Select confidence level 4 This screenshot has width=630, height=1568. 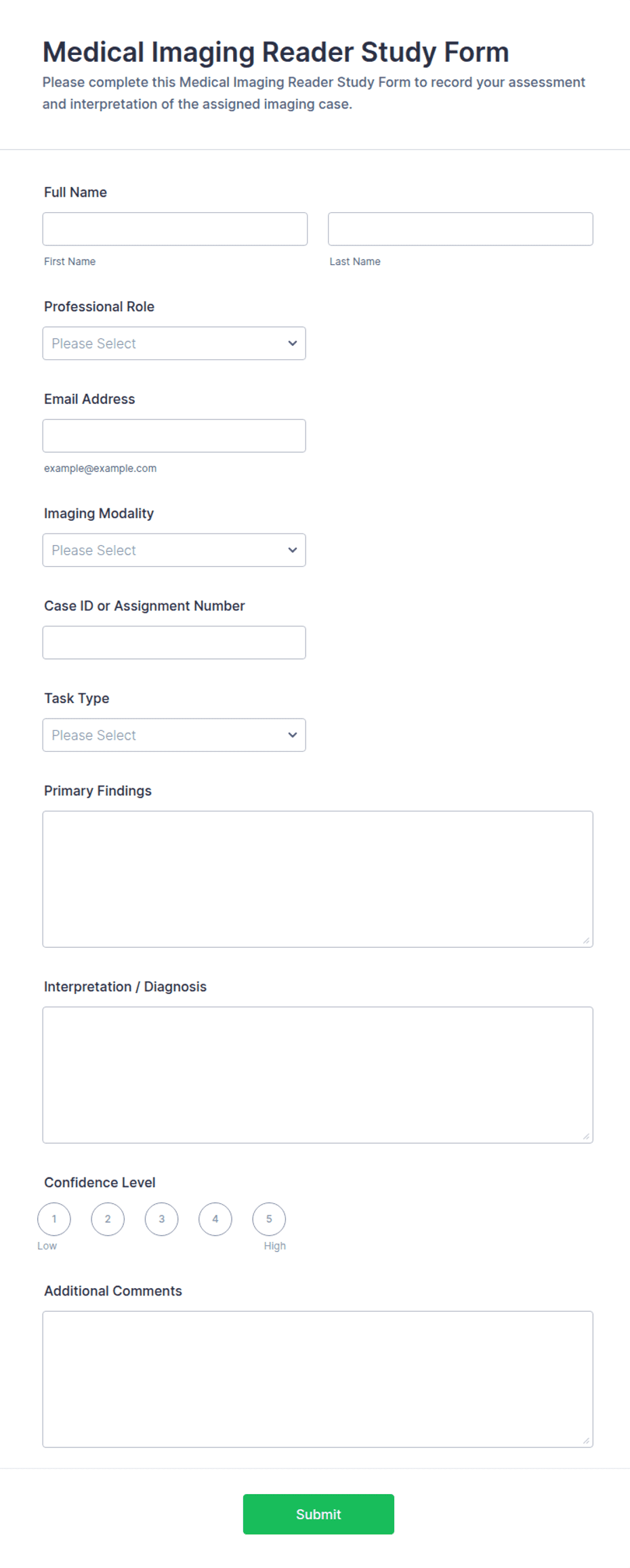(215, 1220)
